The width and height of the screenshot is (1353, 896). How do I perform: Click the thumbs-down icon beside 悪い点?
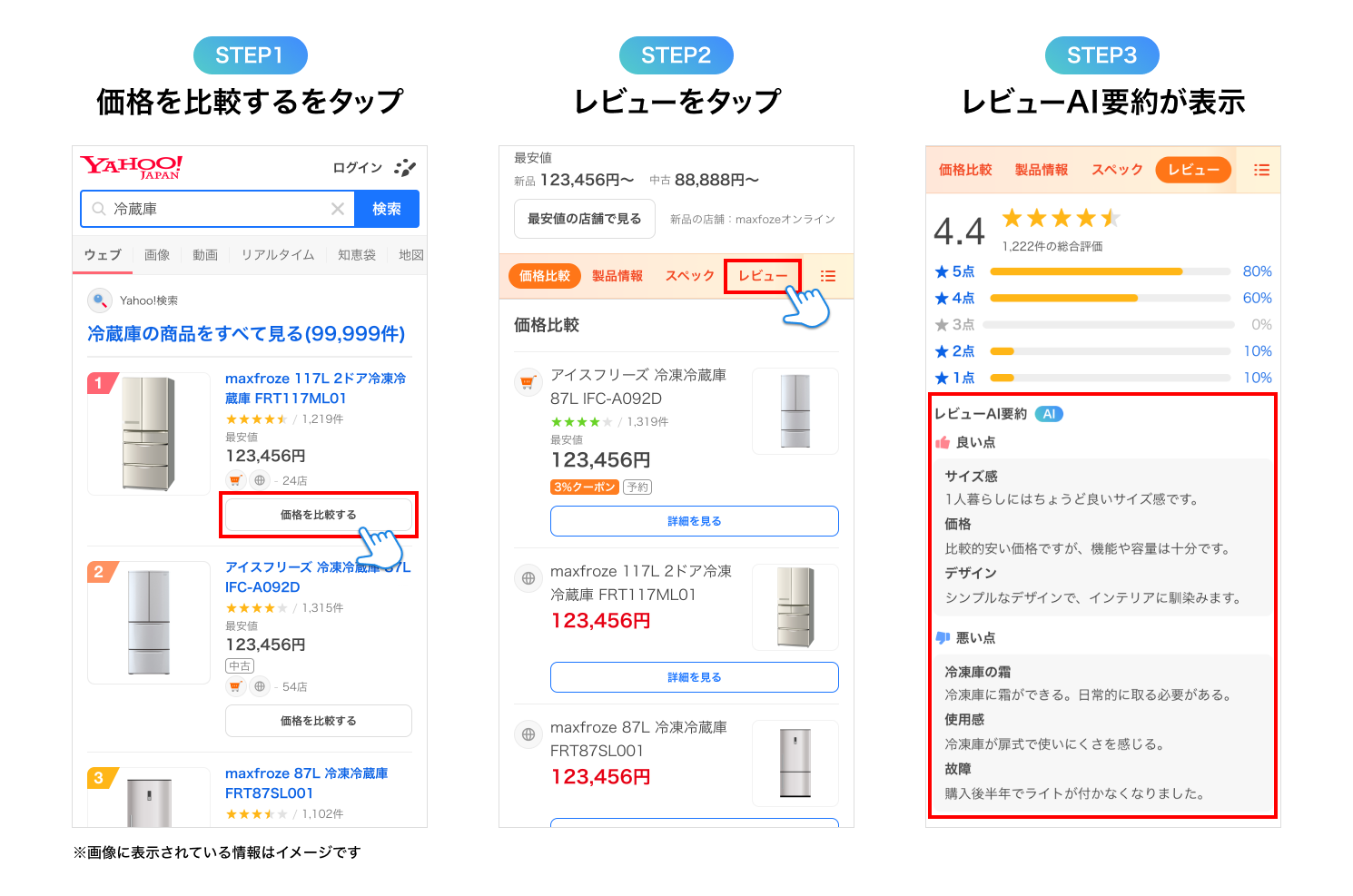[941, 637]
